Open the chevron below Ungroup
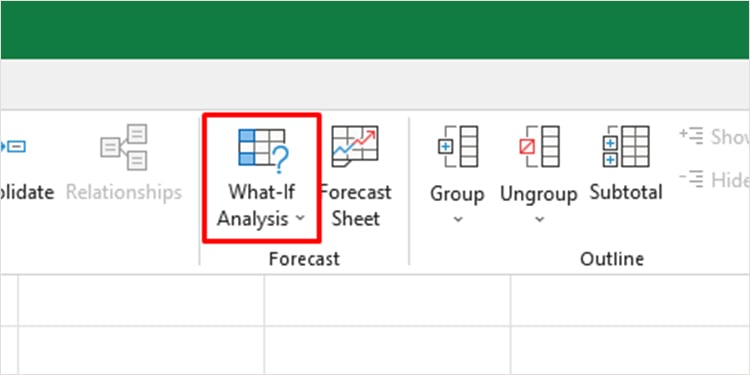 (539, 220)
